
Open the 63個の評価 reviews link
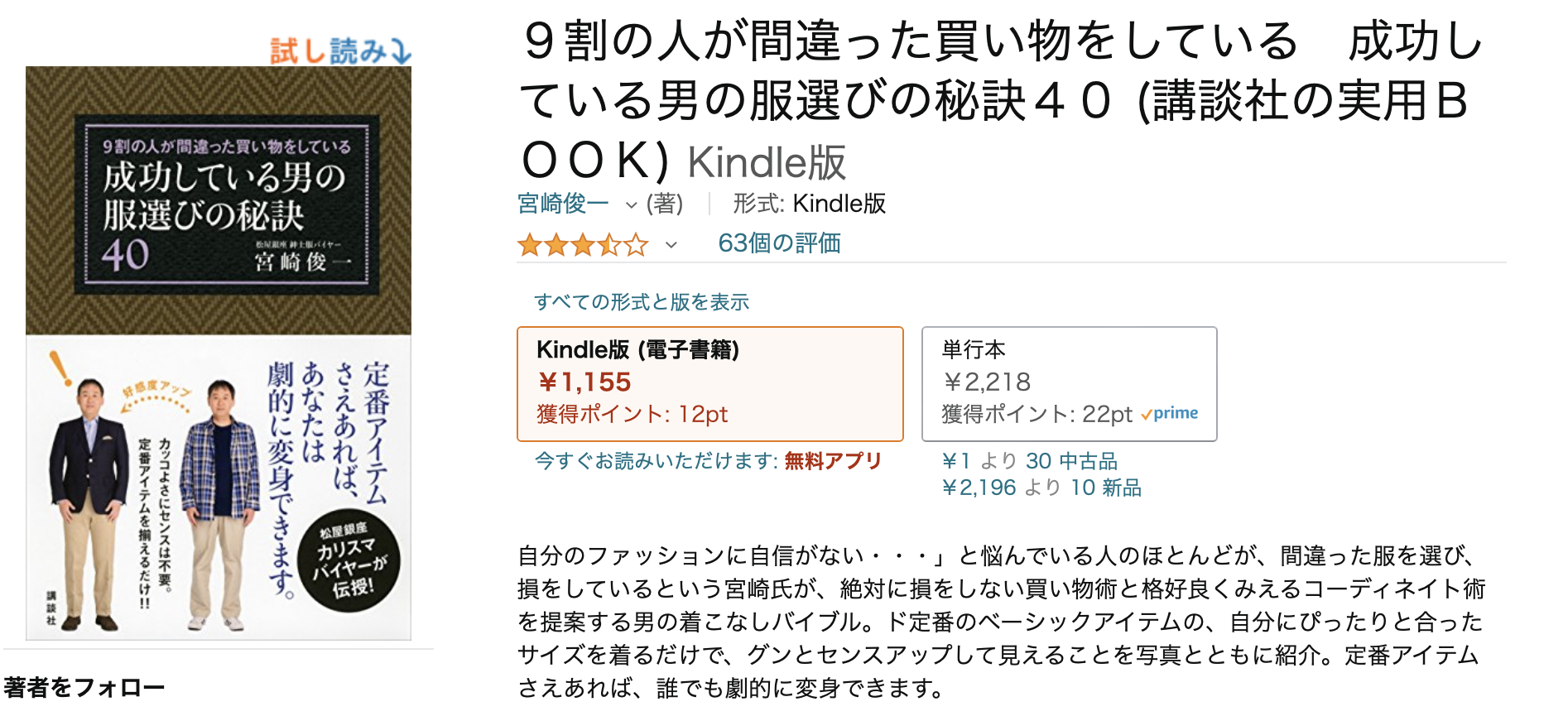[x=779, y=243]
